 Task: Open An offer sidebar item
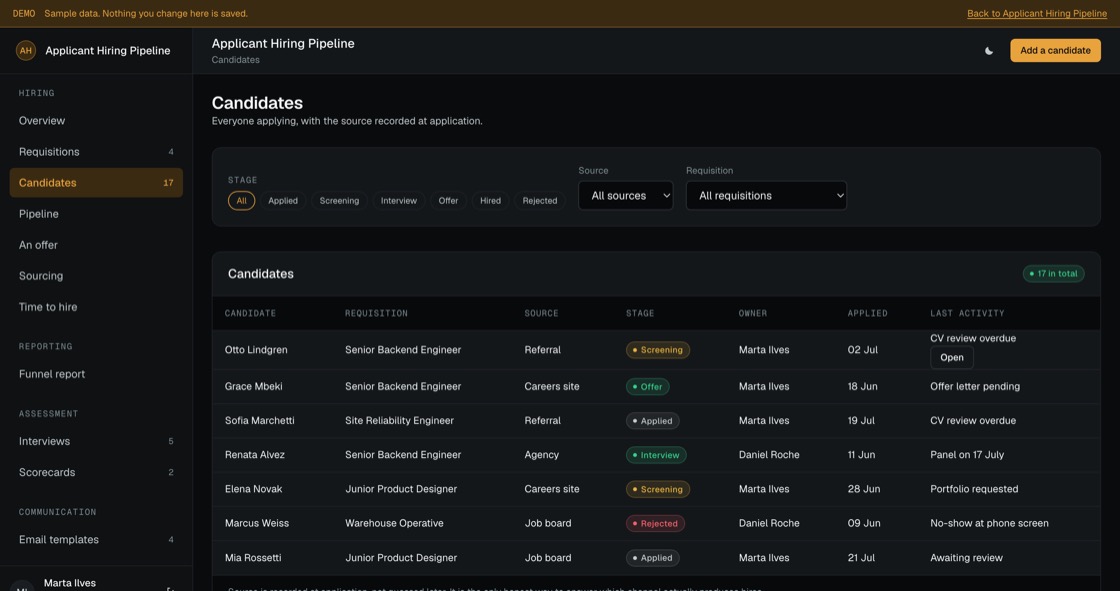pyautogui.click(x=96, y=245)
